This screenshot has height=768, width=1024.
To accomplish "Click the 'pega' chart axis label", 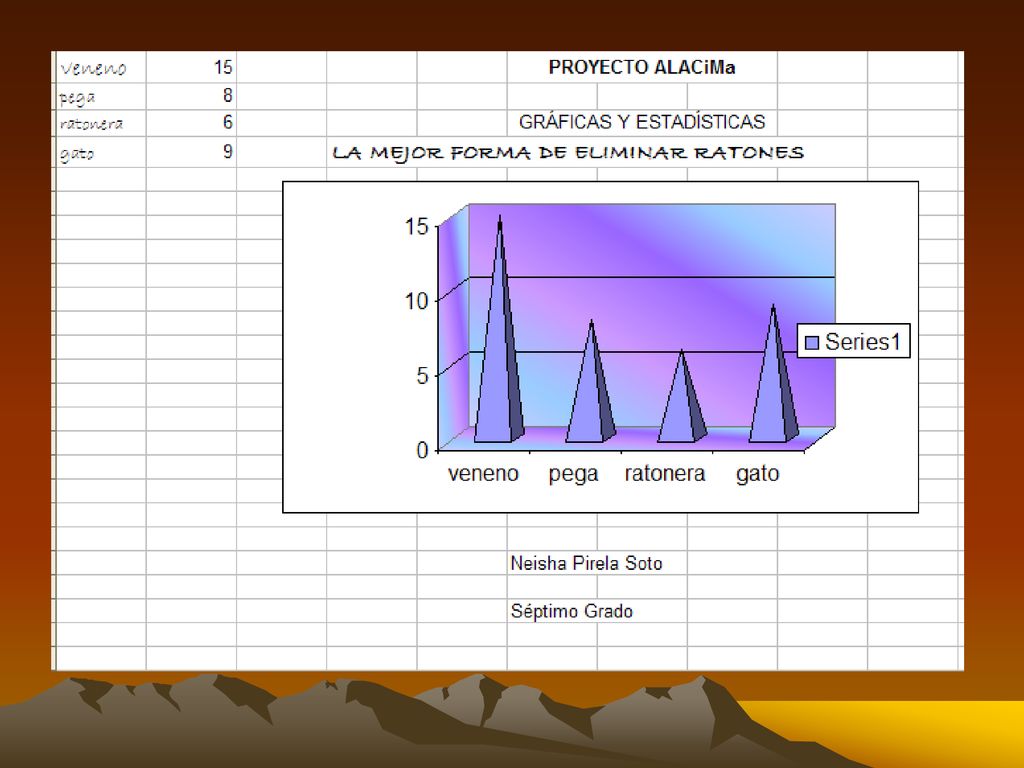I will (573, 474).
